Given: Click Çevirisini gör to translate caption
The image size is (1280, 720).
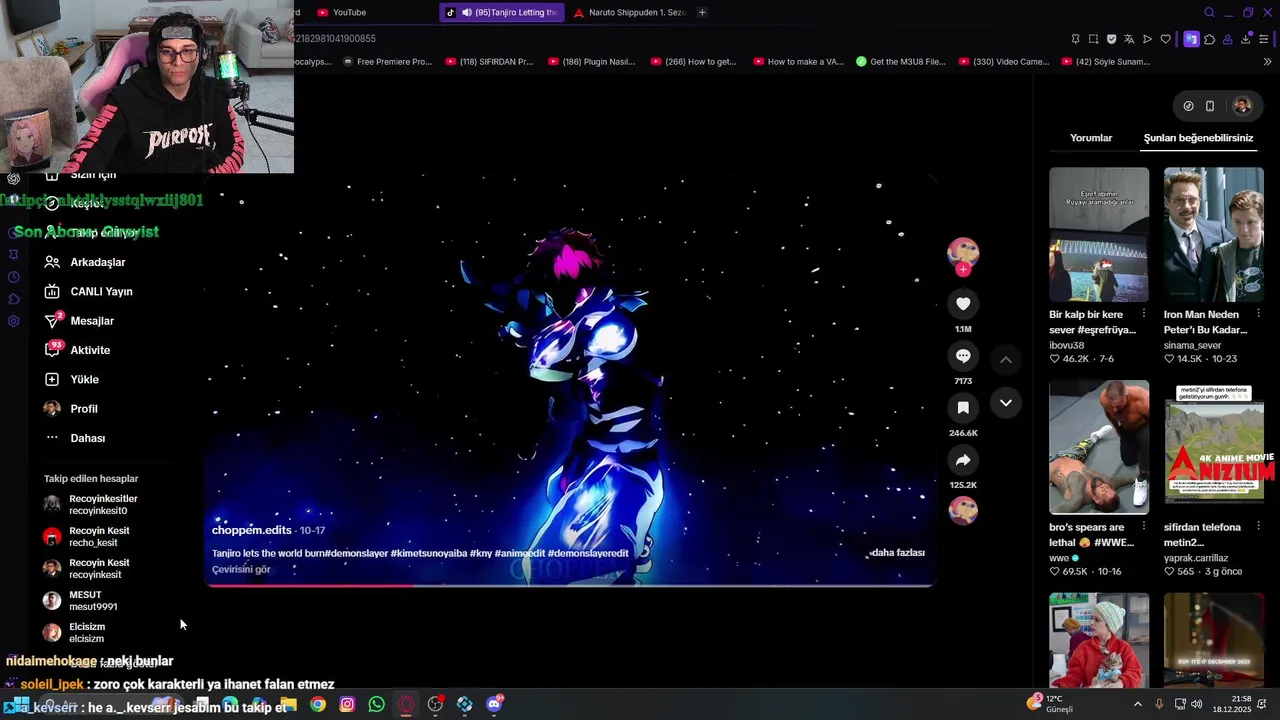Looking at the screenshot, I should click(x=241, y=569).
